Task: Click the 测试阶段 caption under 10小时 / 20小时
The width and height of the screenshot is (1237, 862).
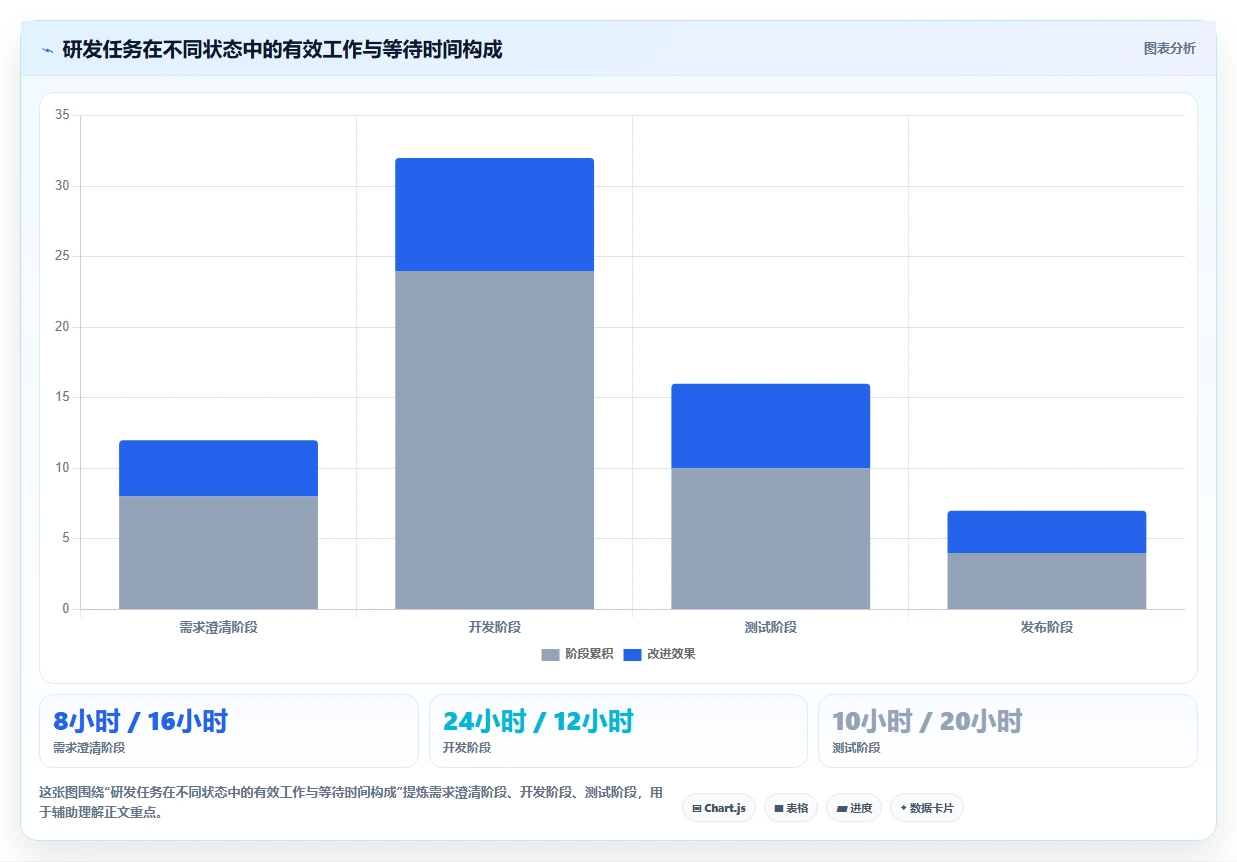Action: click(x=856, y=748)
